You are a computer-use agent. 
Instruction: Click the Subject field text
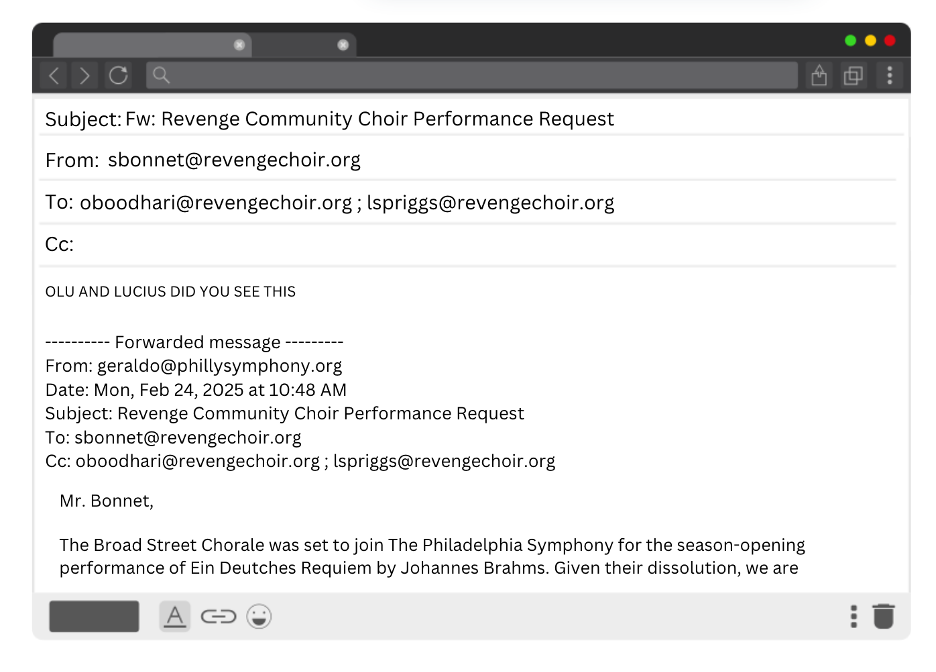pos(369,119)
